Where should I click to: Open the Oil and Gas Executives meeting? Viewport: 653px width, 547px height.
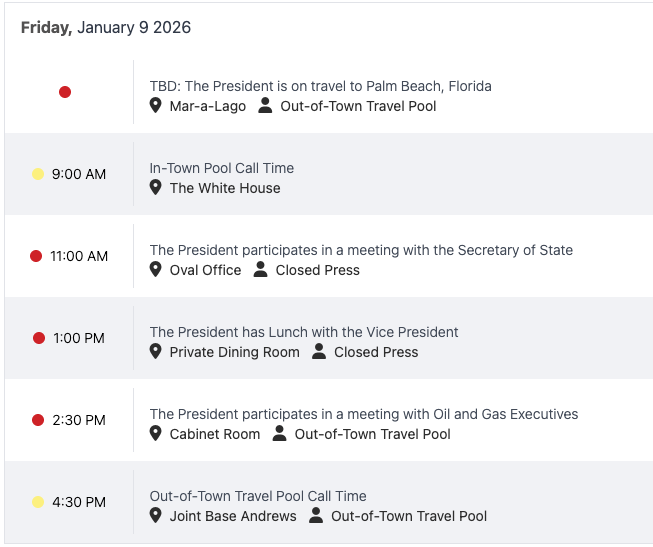pos(363,414)
